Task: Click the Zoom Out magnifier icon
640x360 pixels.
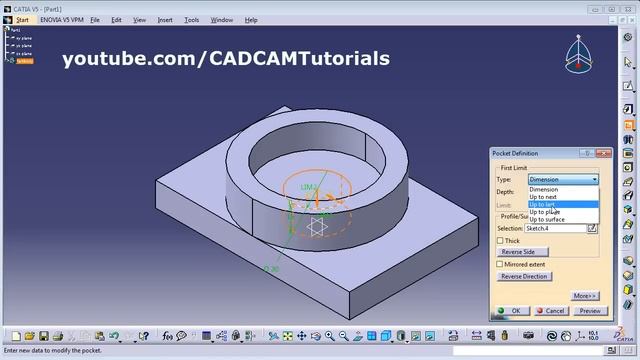Action: 344,336
